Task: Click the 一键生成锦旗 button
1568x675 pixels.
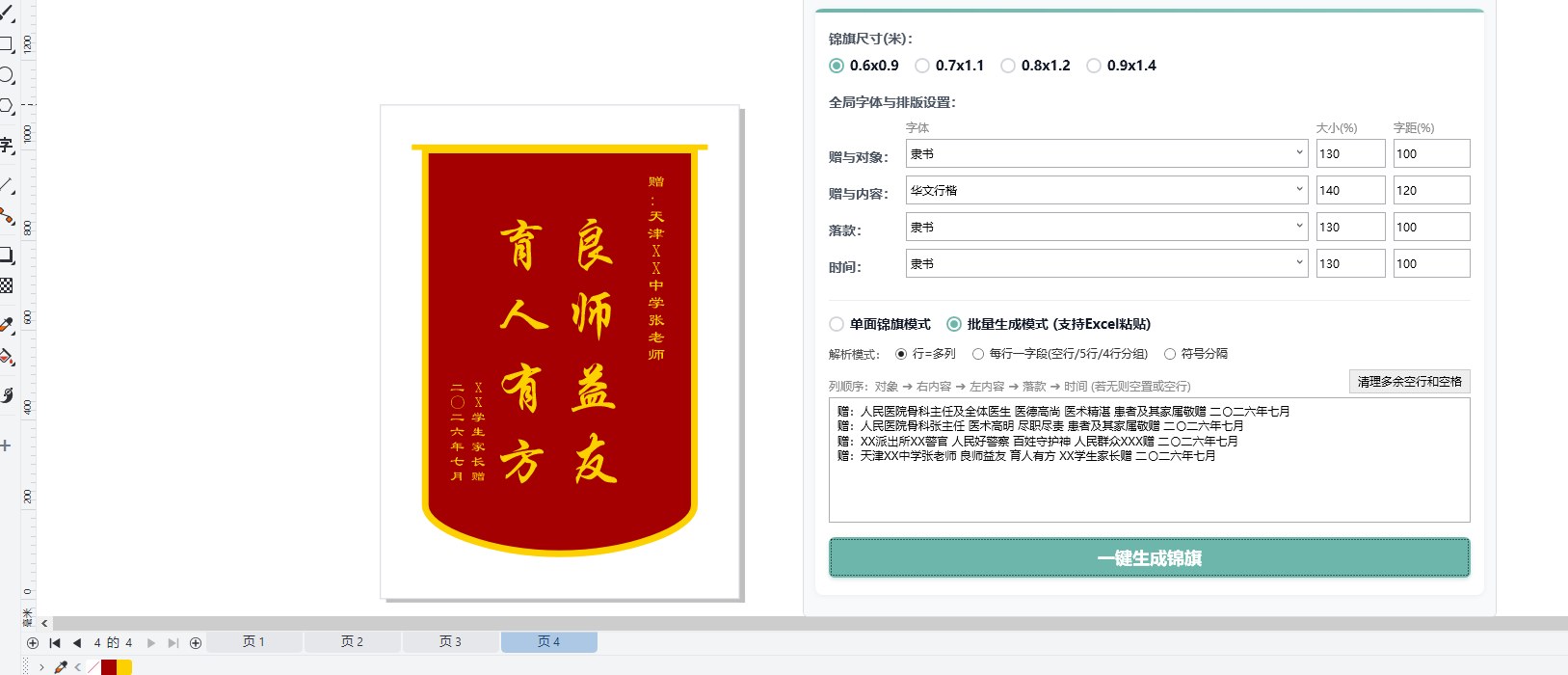Action: tap(1150, 558)
